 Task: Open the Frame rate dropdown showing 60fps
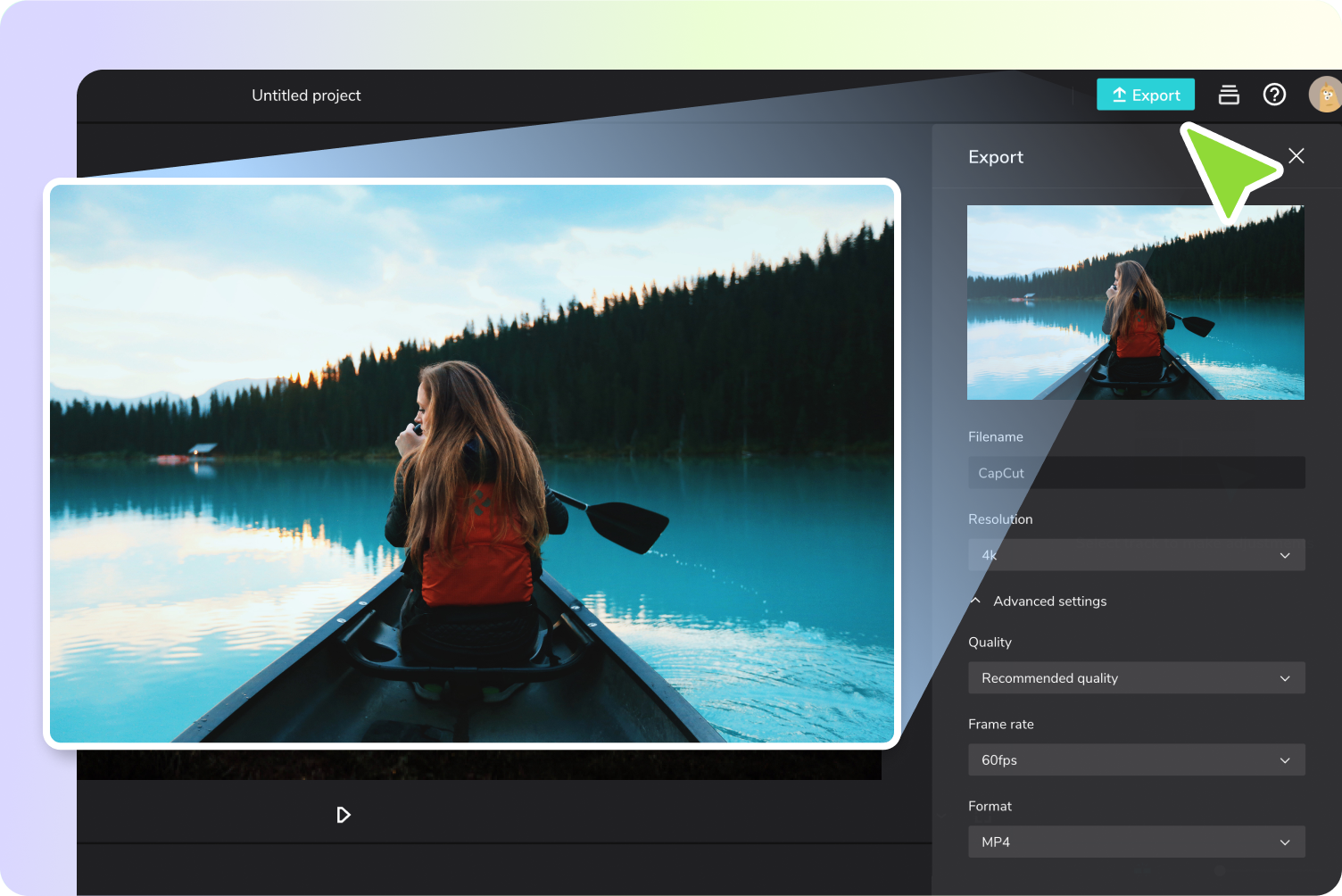(1137, 760)
